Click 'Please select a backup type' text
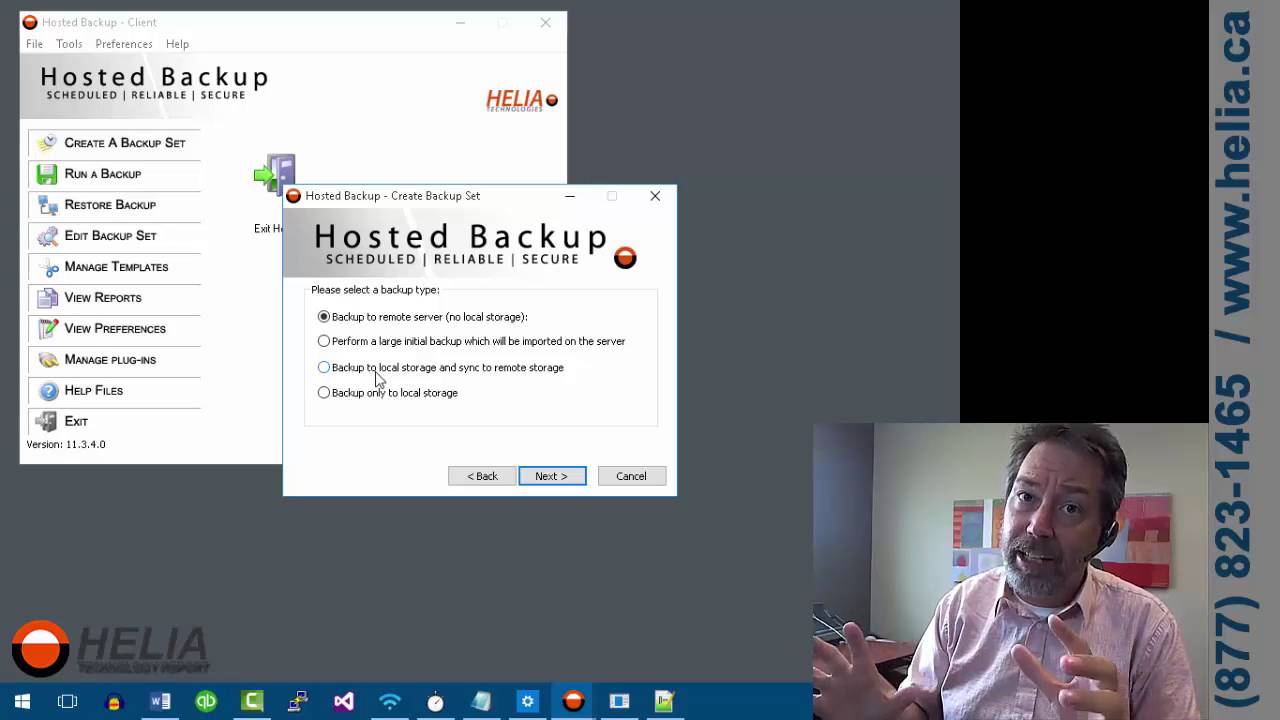The width and height of the screenshot is (1280, 720). click(375, 290)
